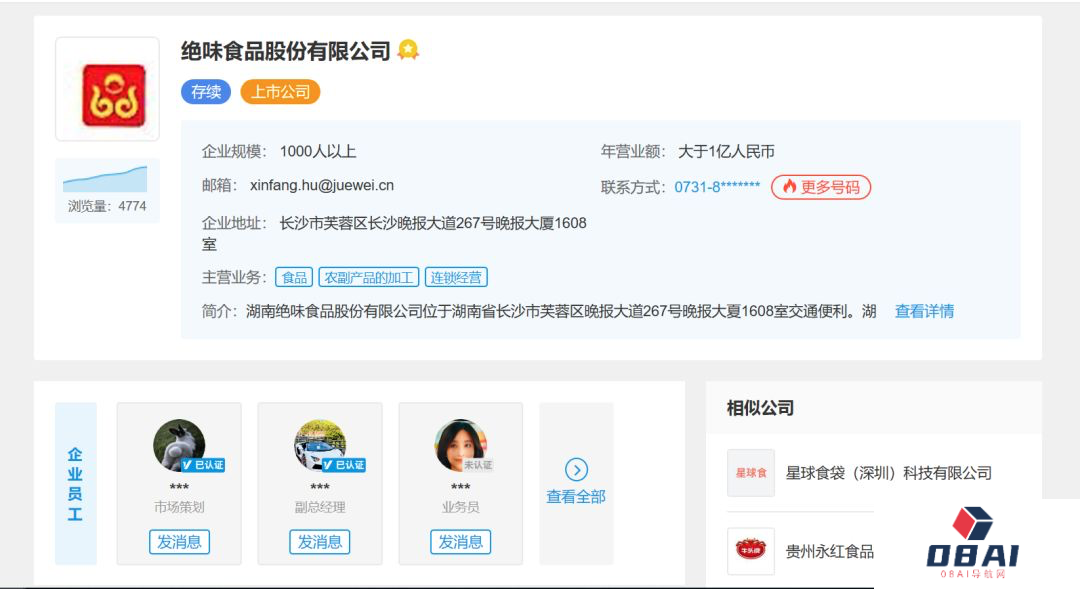The image size is (1080, 589).
Task: Send message to 市场策划 employee
Action: 179,541
